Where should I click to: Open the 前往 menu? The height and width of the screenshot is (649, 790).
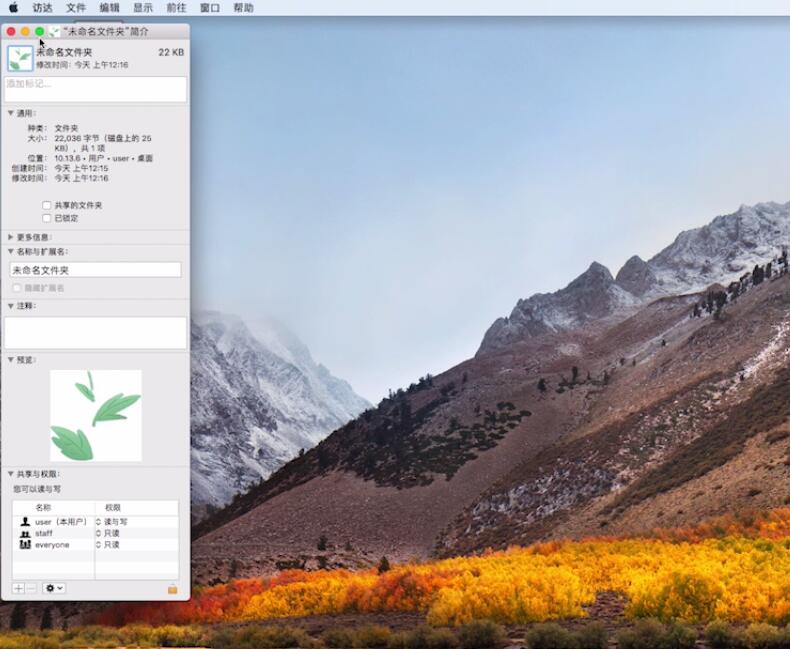coord(176,8)
